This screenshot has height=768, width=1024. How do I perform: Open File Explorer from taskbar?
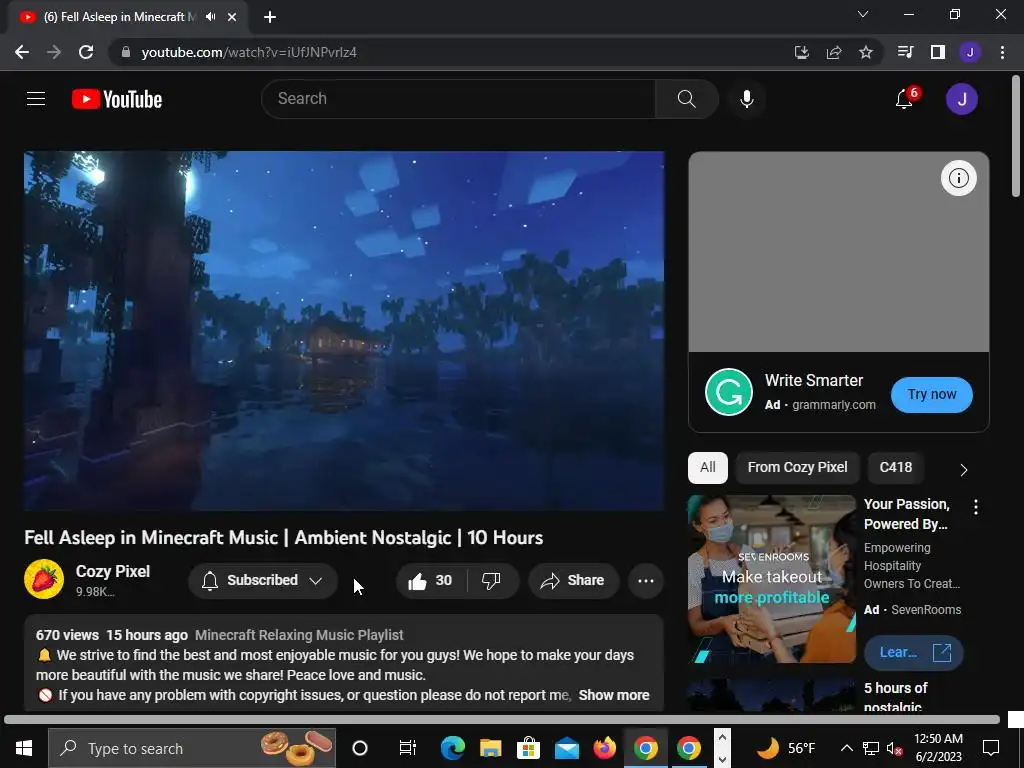tap(490, 748)
